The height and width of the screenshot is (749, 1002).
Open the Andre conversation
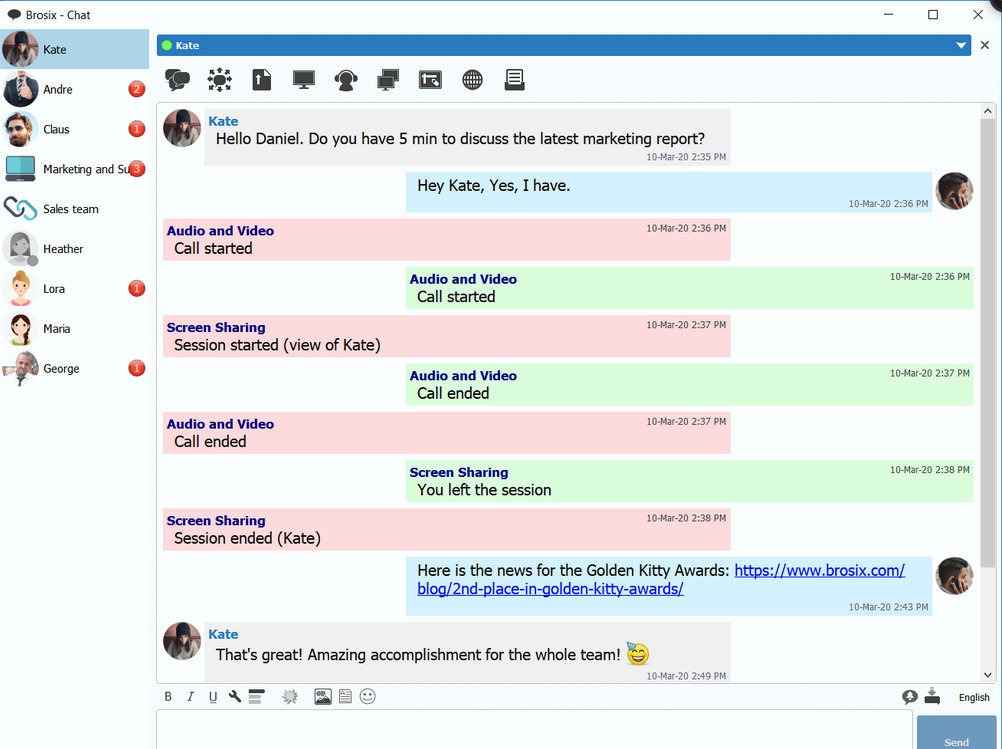[x=75, y=89]
